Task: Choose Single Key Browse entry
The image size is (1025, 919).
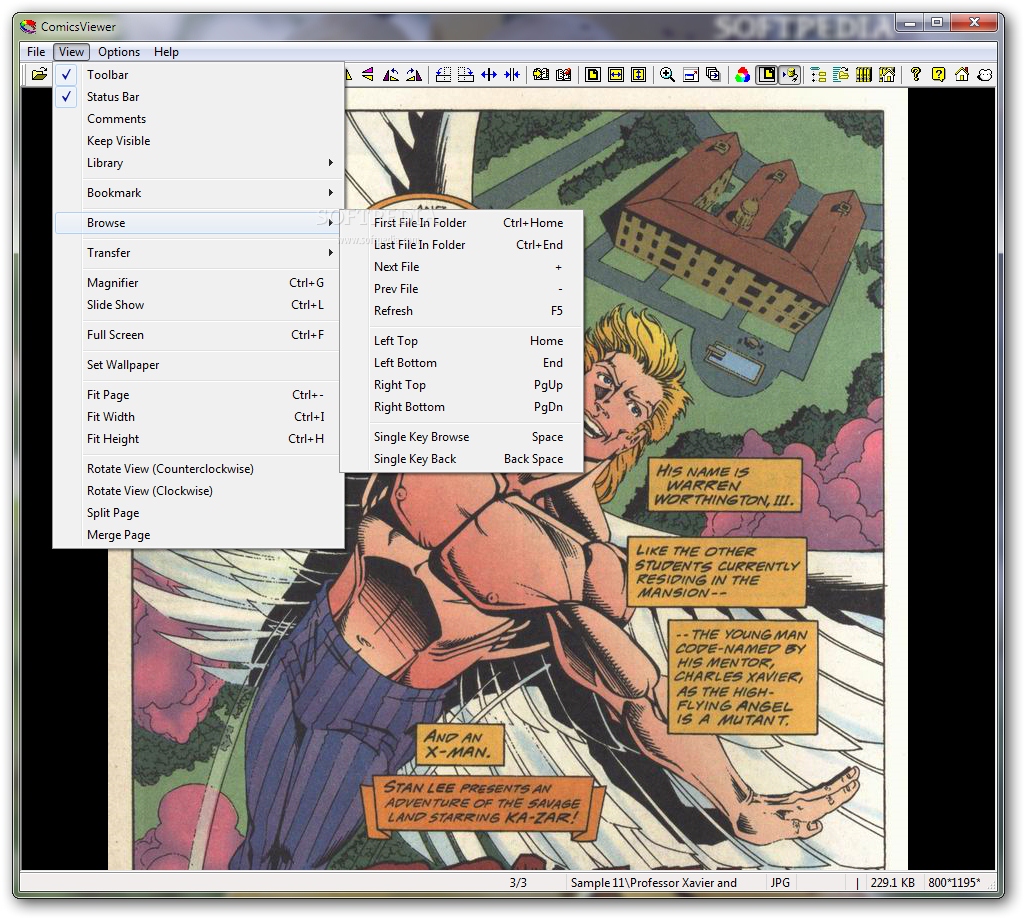Action: [462, 437]
